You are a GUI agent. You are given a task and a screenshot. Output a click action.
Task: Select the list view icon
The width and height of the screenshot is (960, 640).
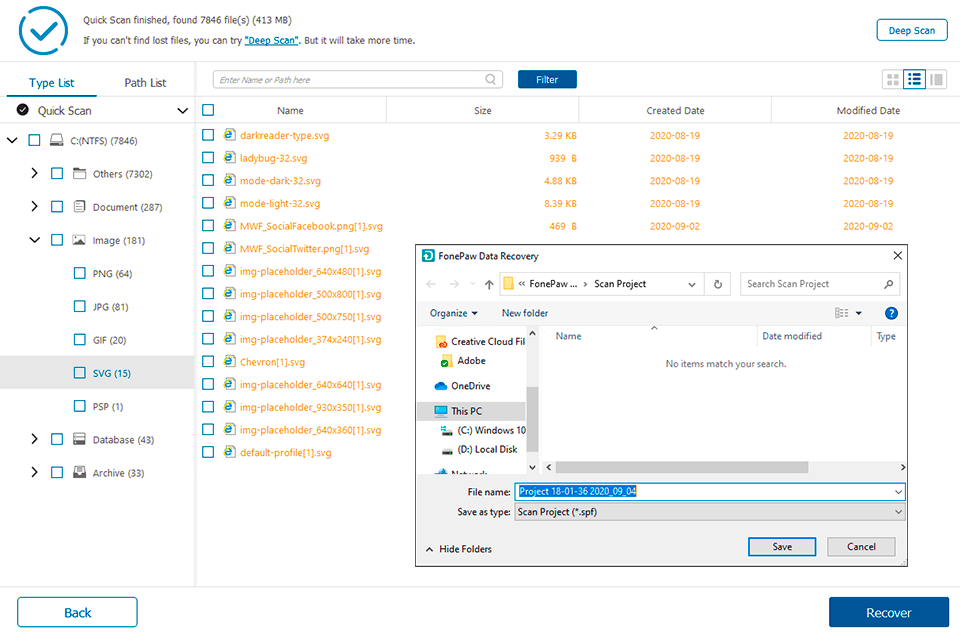pyautogui.click(x=914, y=79)
